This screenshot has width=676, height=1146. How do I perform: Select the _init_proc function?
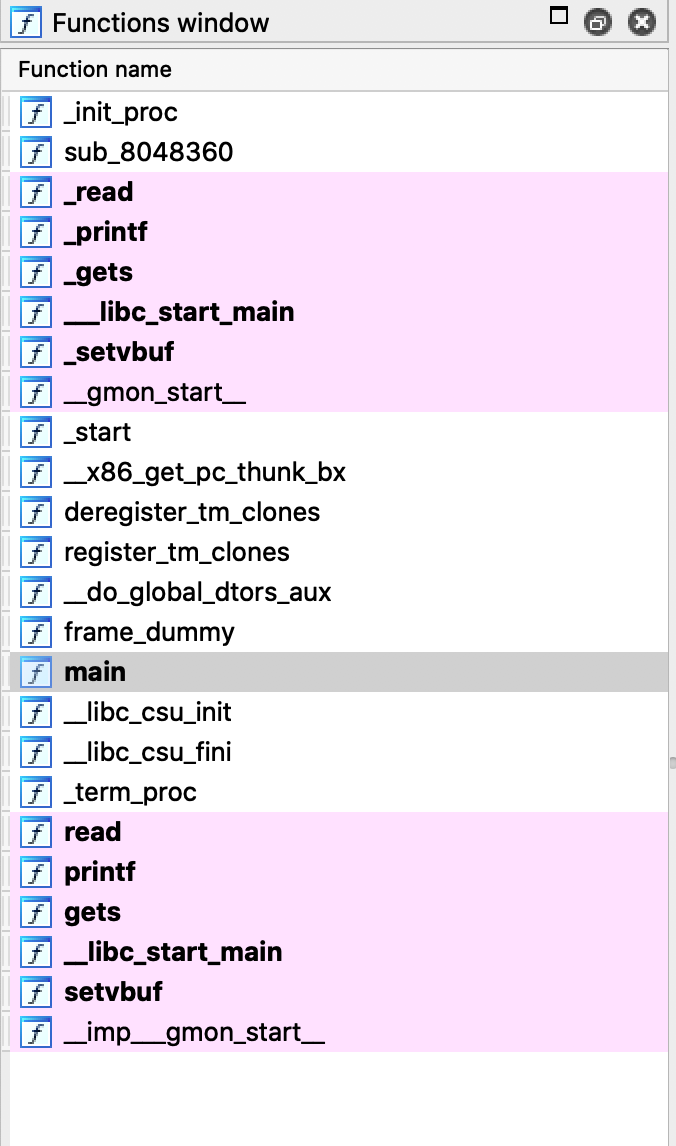(x=339, y=113)
